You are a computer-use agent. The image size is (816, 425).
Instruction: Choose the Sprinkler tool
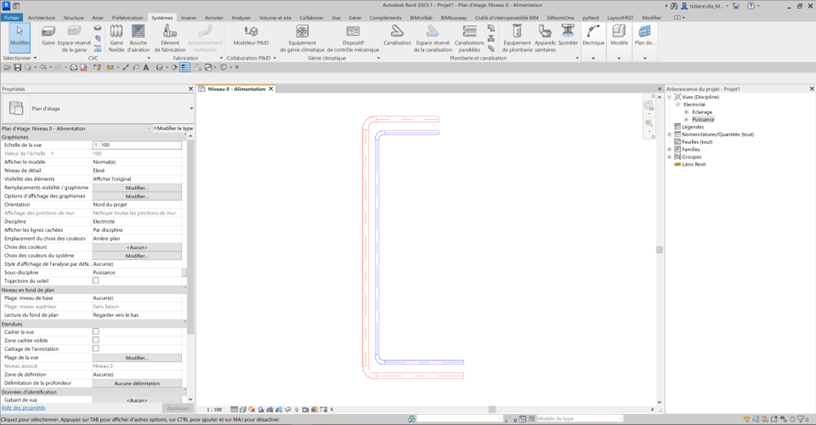point(569,35)
